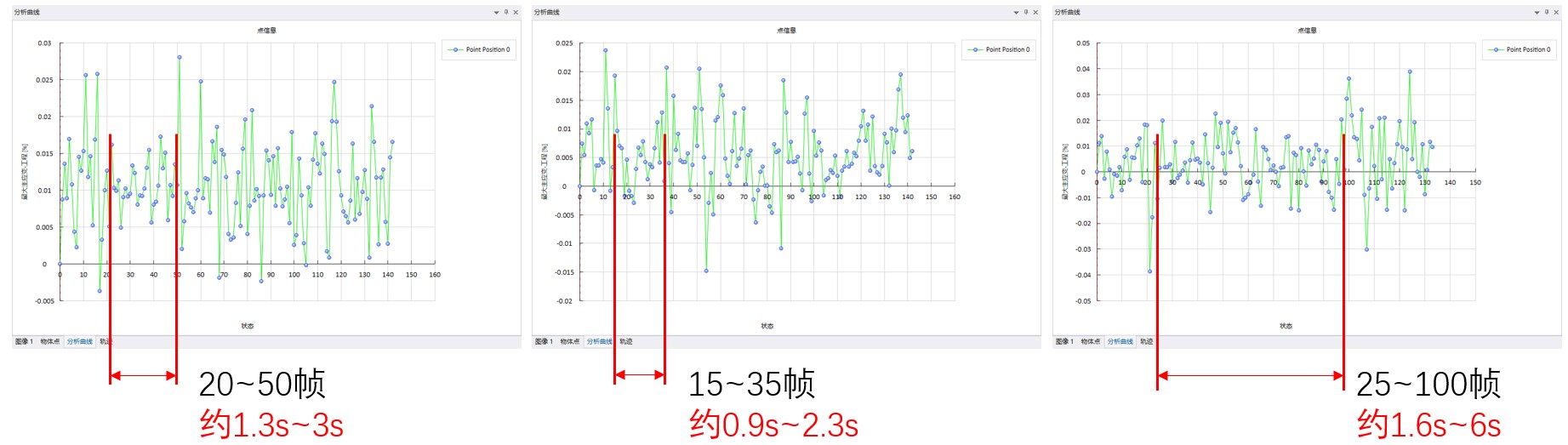This screenshot has width=1568, height=445.
Task: Open 物体点 tab in middle panel
Action: tap(570, 342)
